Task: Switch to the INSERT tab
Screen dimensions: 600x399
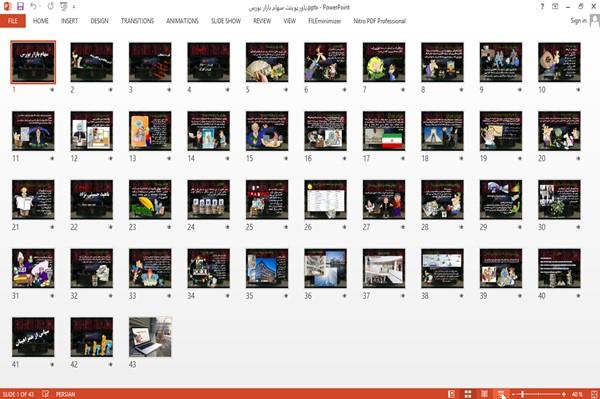Action: 69,21
